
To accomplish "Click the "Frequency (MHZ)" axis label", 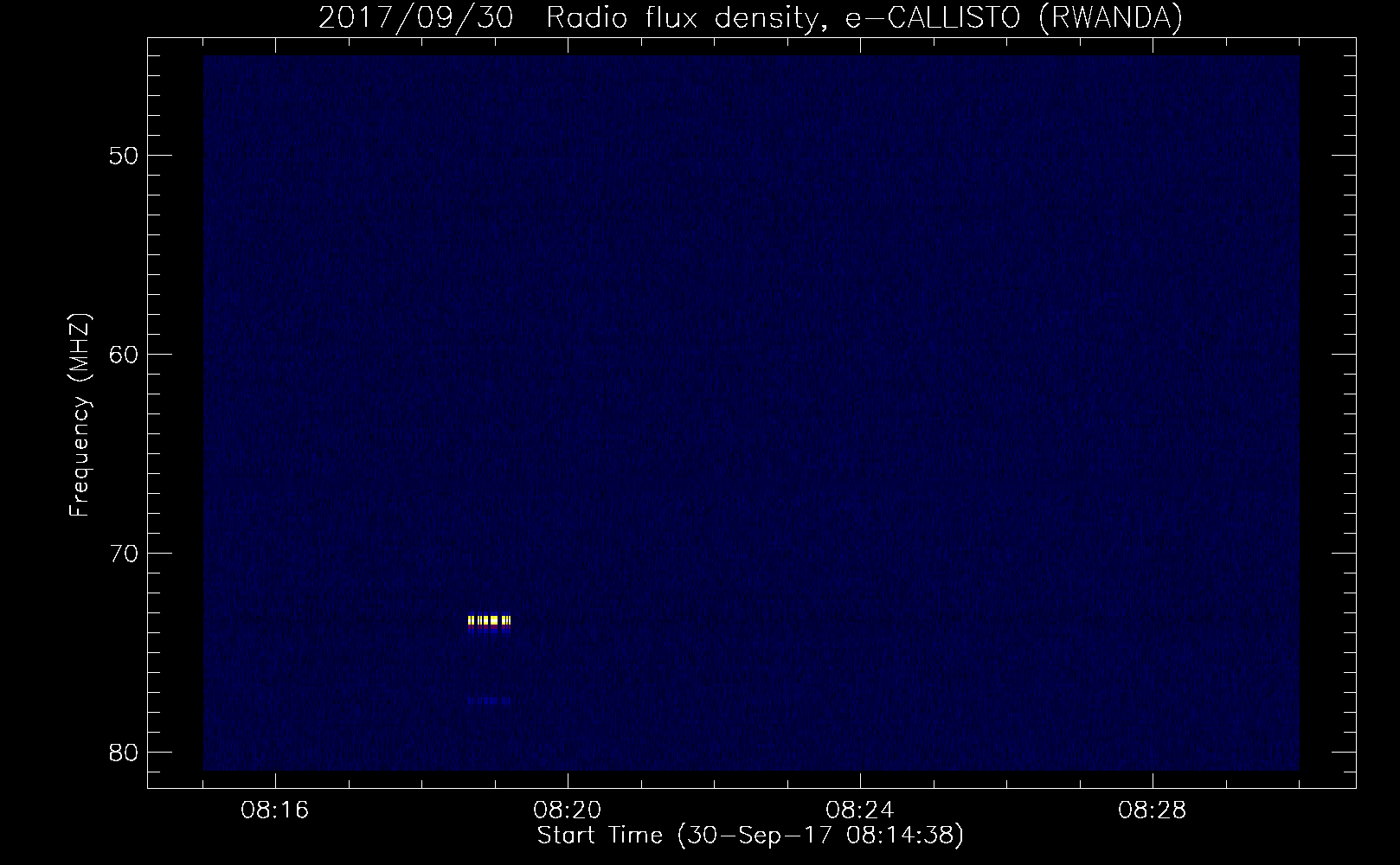I will 80,416.
